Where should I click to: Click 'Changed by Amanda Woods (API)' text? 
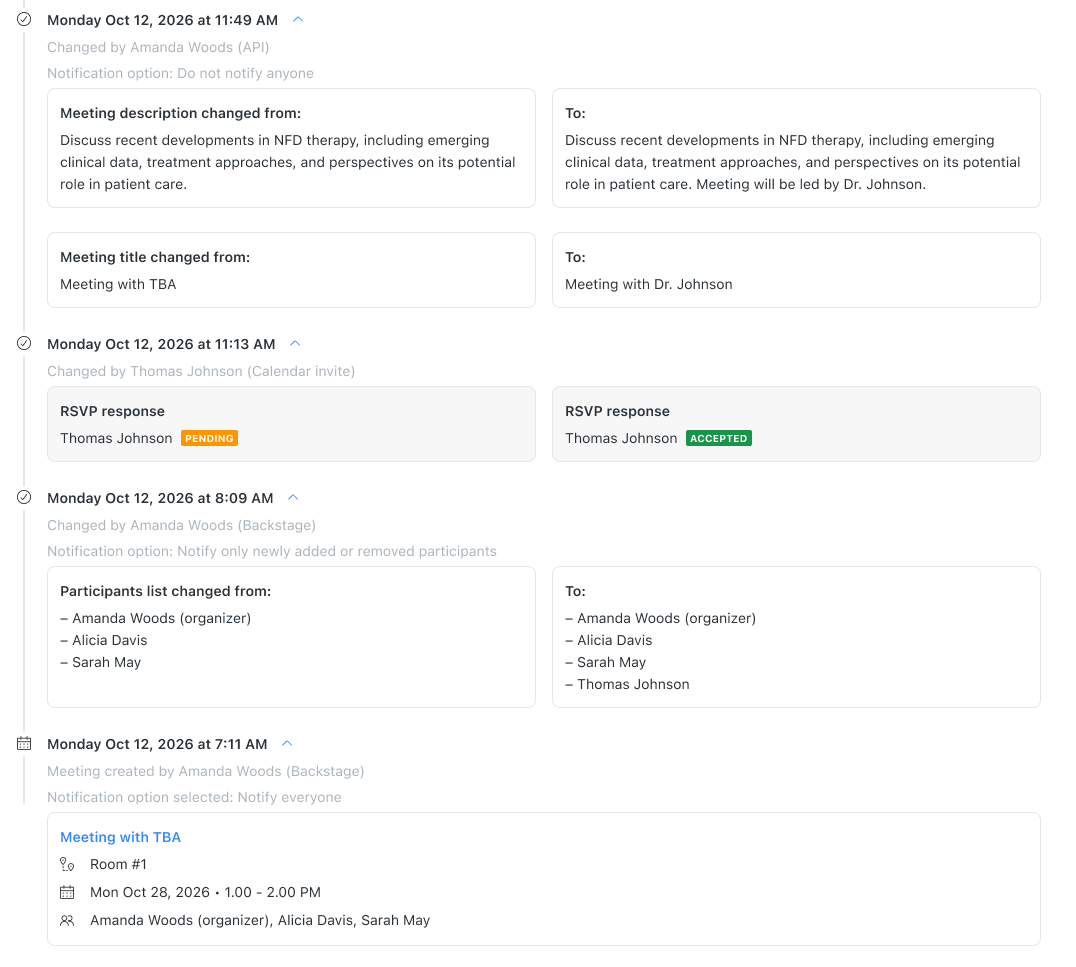coord(158,47)
